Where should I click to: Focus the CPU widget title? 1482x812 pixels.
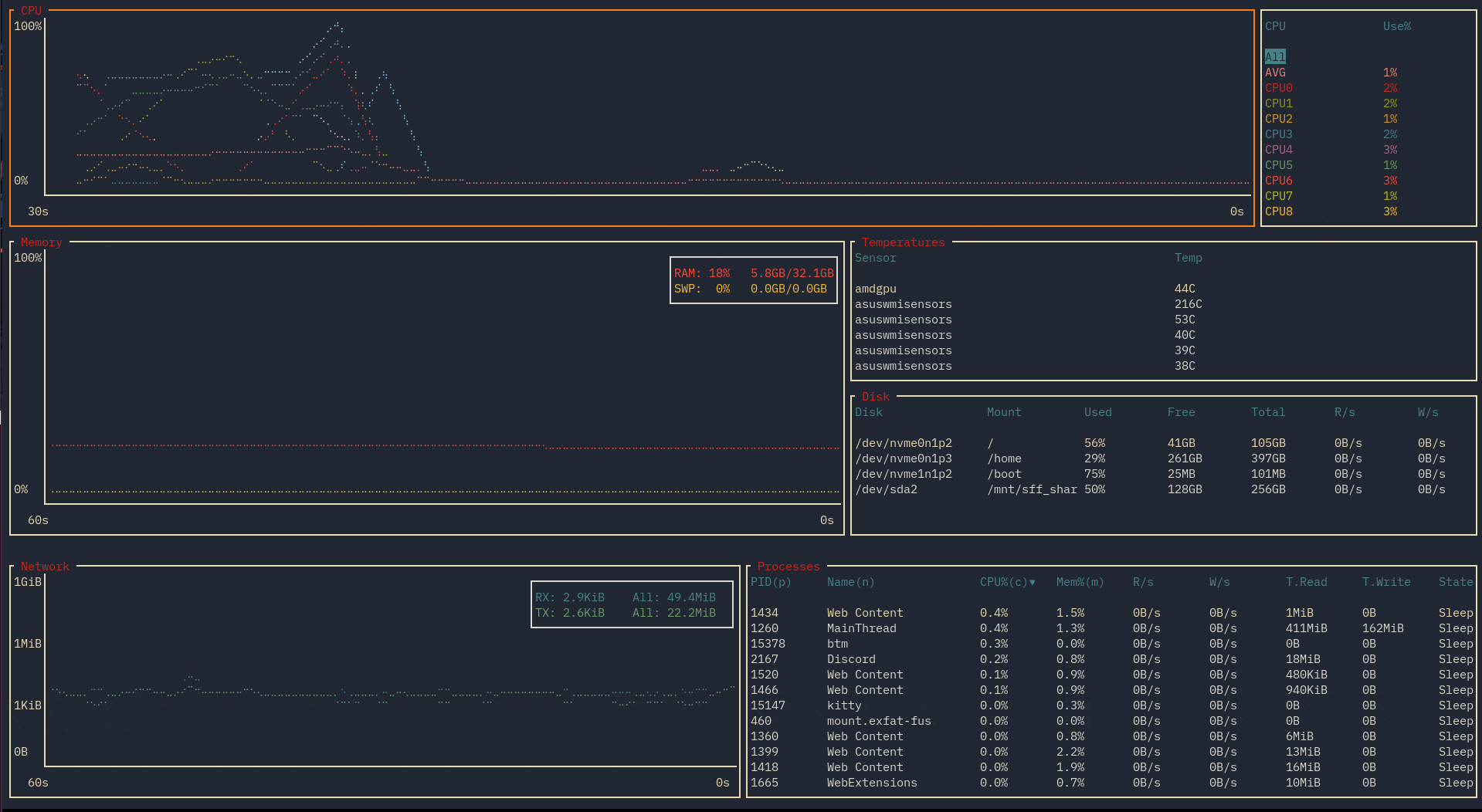pyautogui.click(x=31, y=11)
